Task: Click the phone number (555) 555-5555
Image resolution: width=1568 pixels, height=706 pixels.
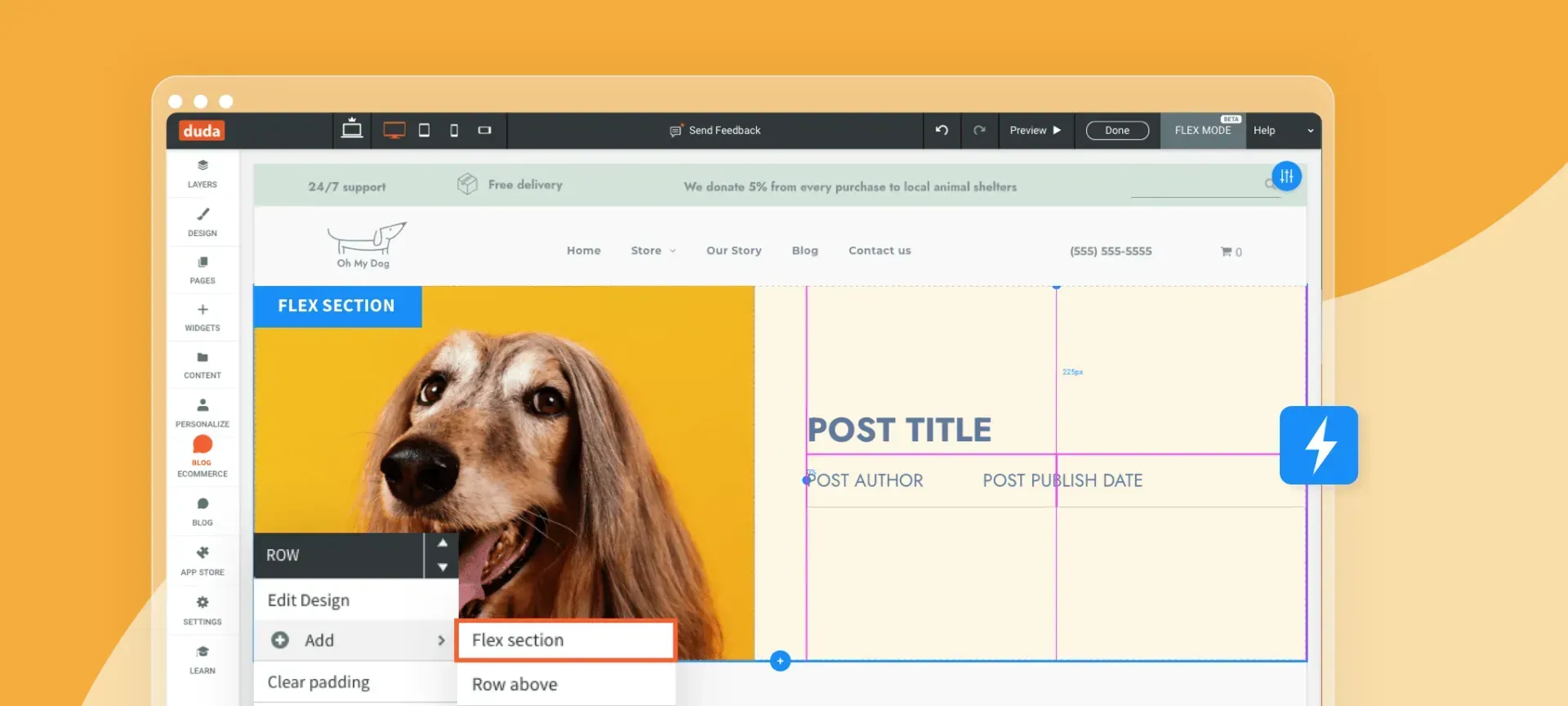Action: click(1111, 252)
